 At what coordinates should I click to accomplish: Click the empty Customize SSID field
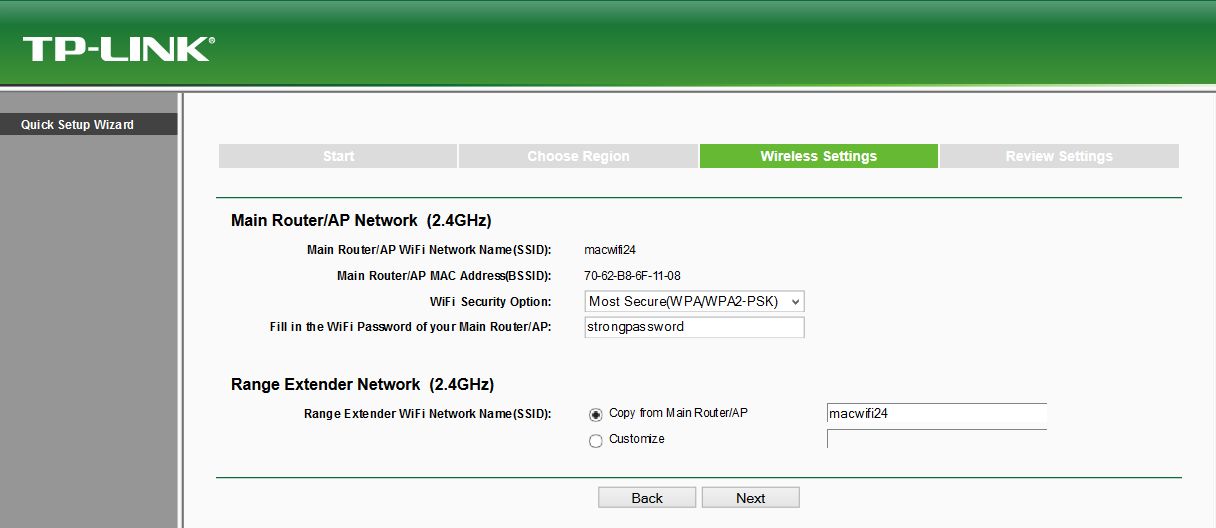click(936, 439)
